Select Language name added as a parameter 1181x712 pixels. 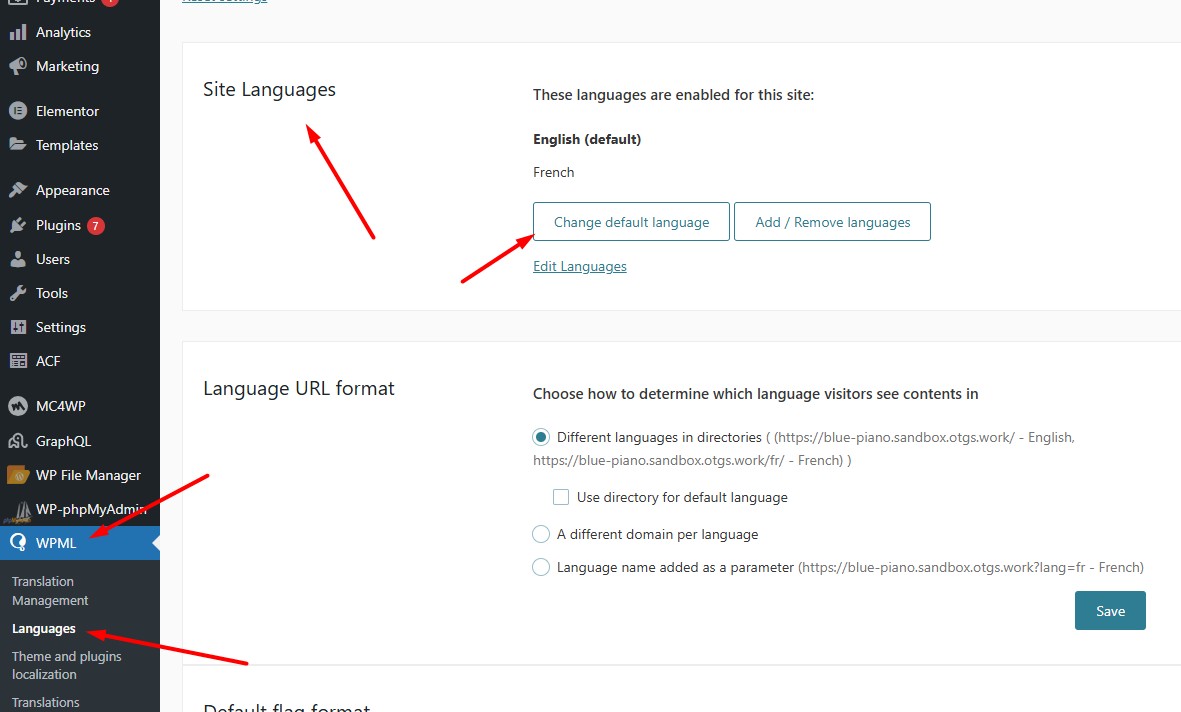pyautogui.click(x=541, y=567)
